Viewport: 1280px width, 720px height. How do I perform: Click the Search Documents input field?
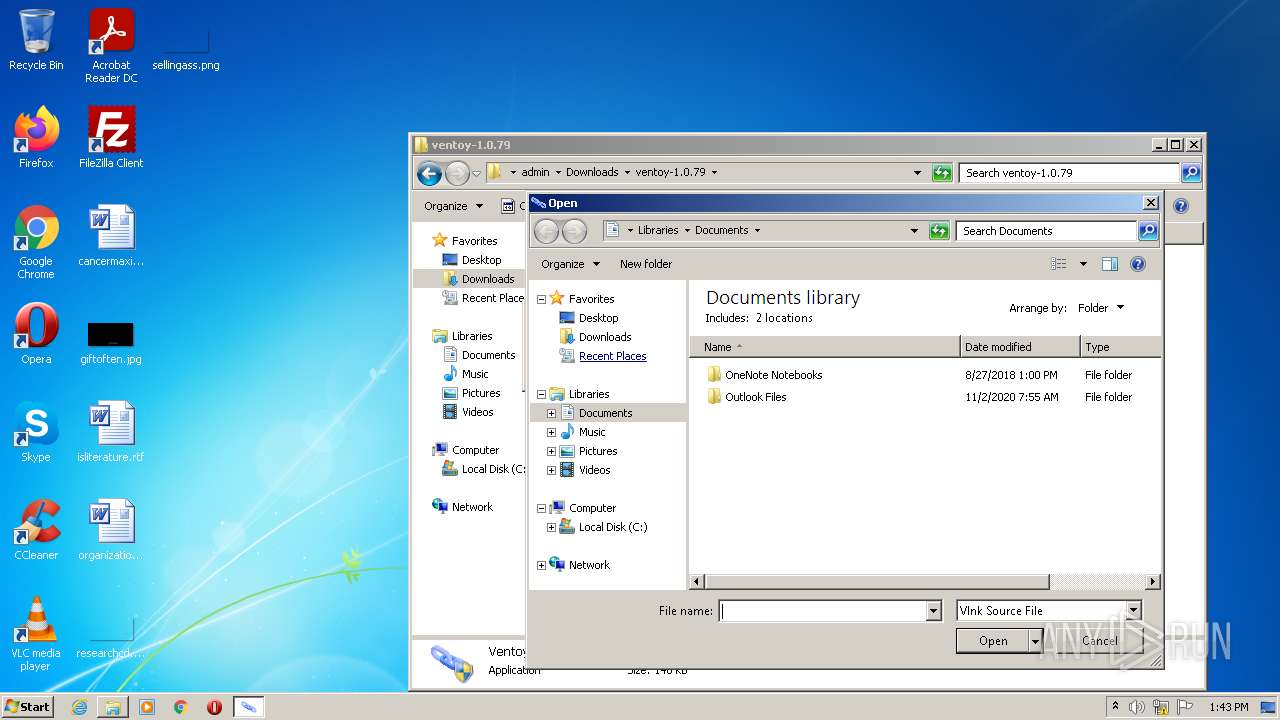[x=1046, y=231]
